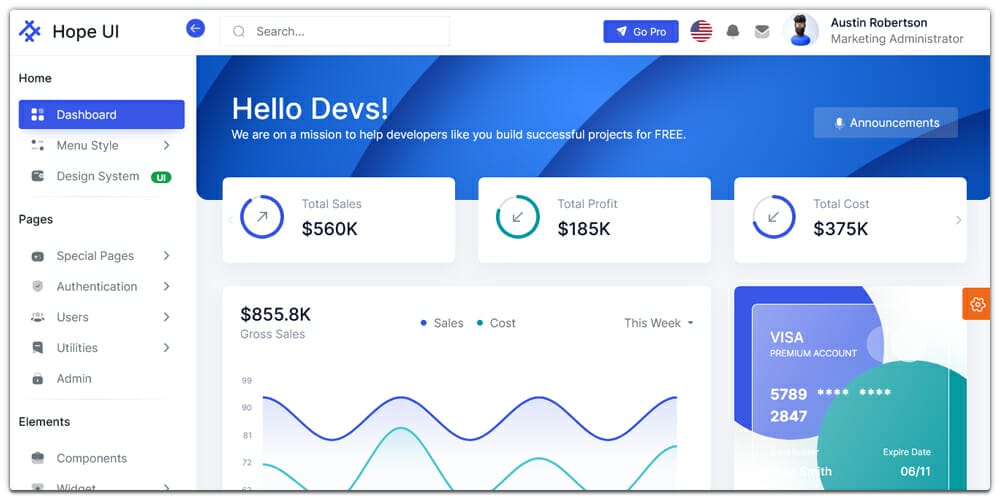Click the Hope UI brand name
The height and width of the screenshot is (500, 1000).
pos(85,31)
